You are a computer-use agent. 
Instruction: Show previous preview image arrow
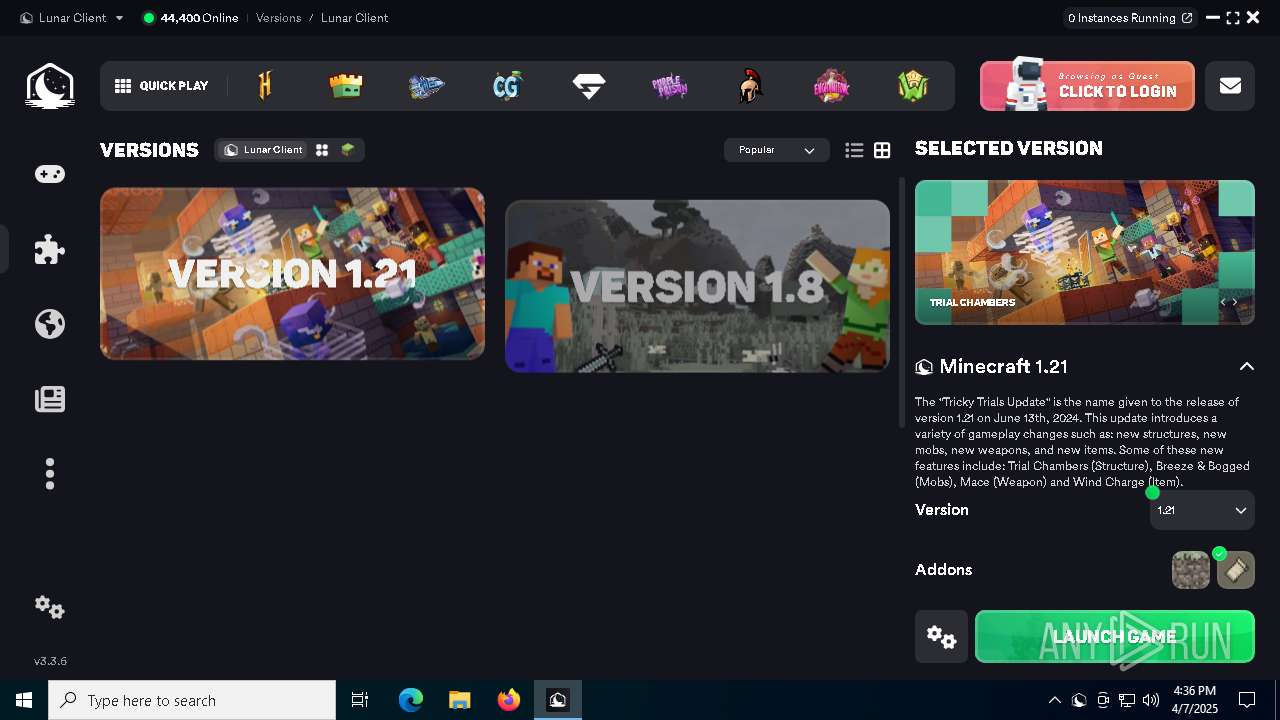(1222, 302)
